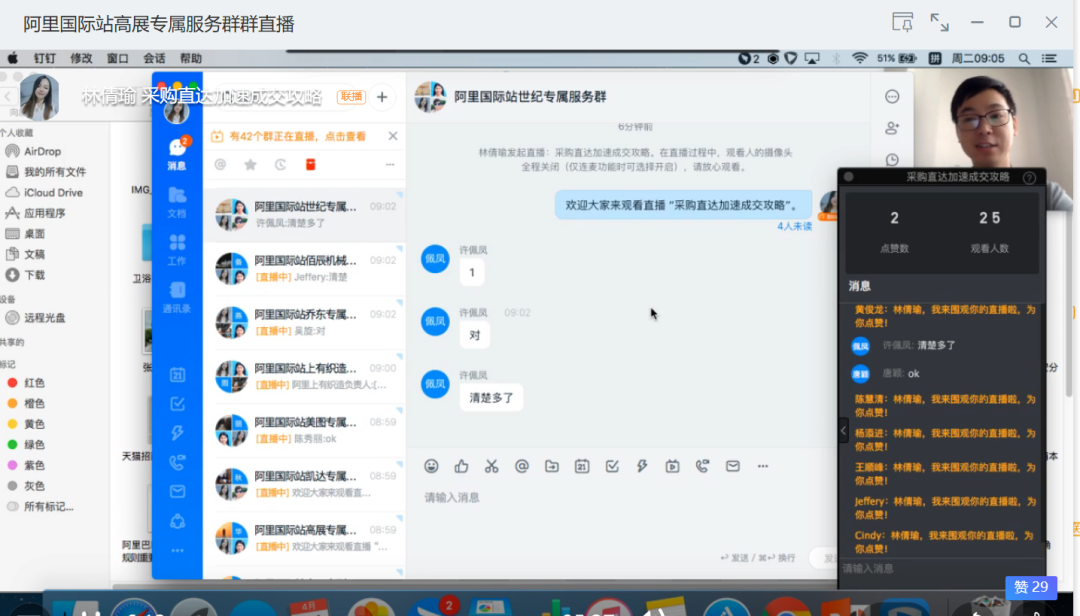Click the plus button to start new chat
Image resolution: width=1080 pixels, height=616 pixels.
382,97
